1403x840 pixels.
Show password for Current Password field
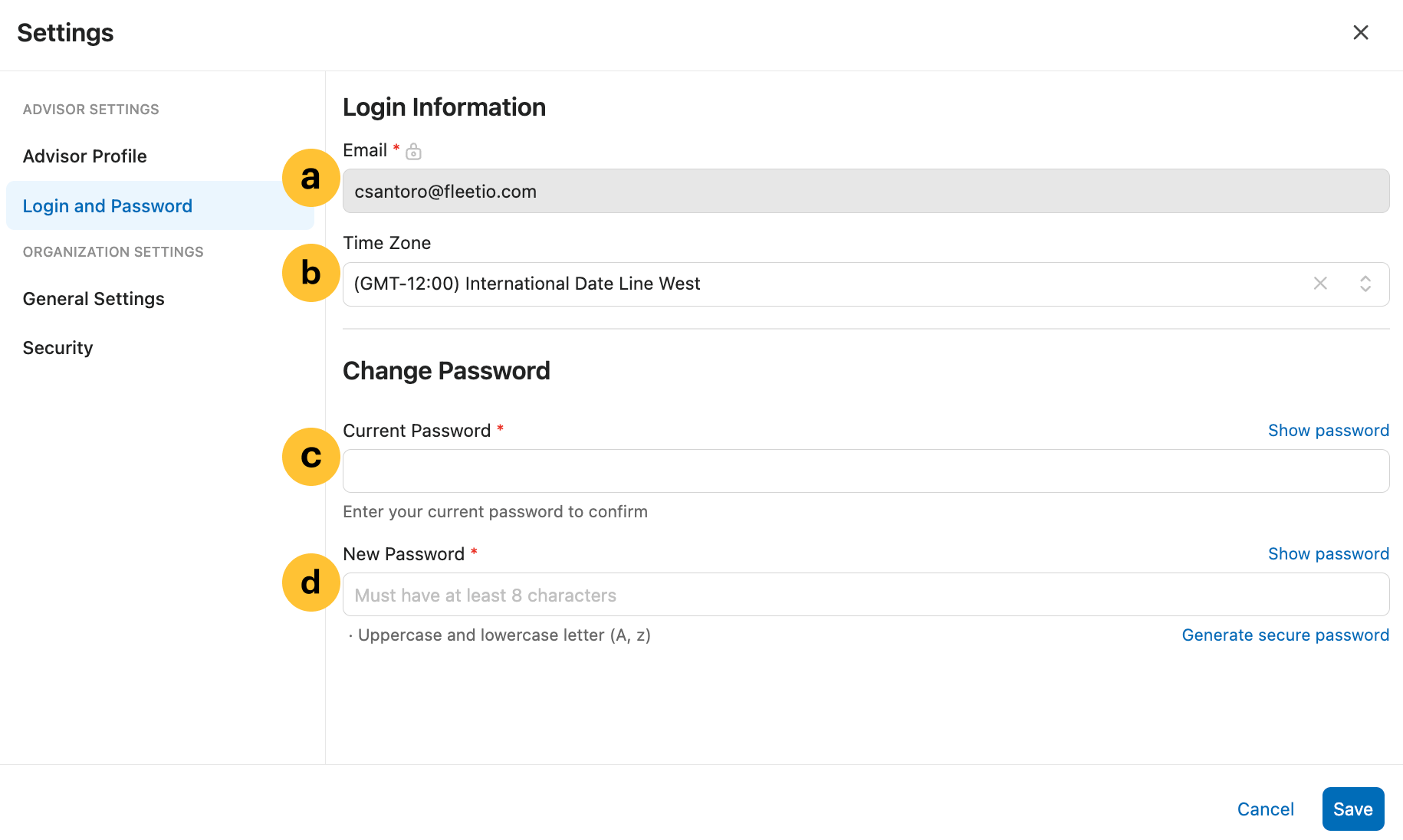(1328, 431)
